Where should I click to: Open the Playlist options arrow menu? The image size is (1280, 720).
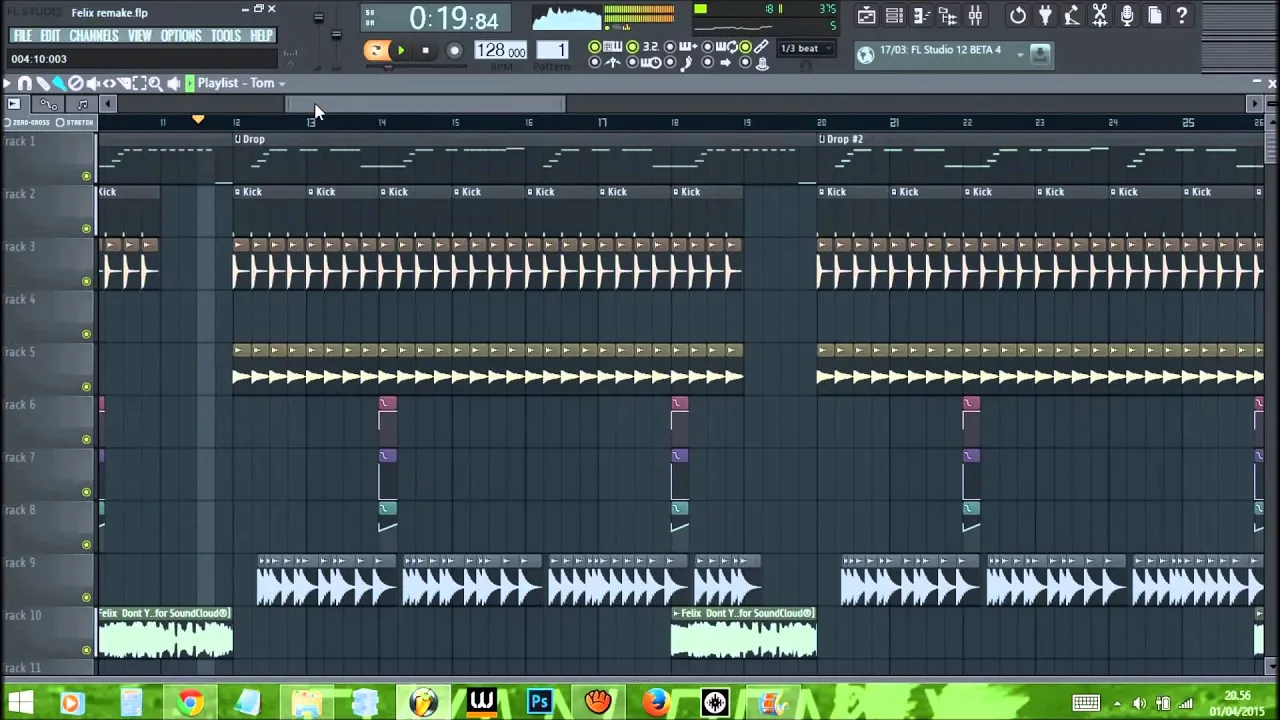(7, 84)
